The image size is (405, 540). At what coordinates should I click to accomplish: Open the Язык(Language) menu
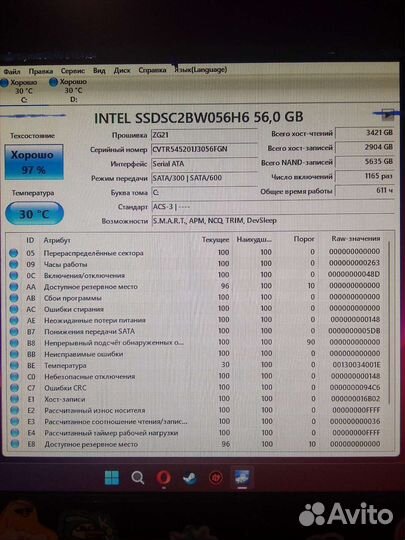click(200, 70)
